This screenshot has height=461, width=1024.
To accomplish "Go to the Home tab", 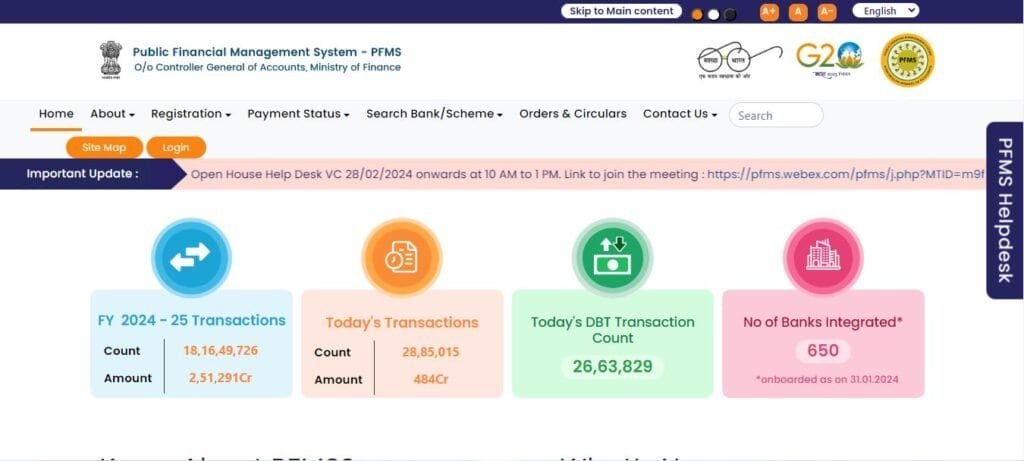I will coord(56,114).
